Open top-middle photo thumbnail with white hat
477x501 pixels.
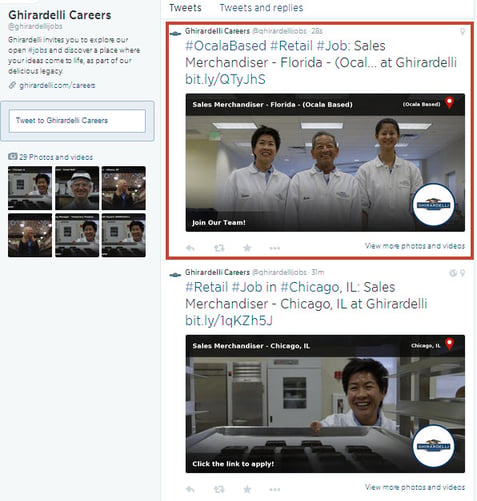(77, 188)
